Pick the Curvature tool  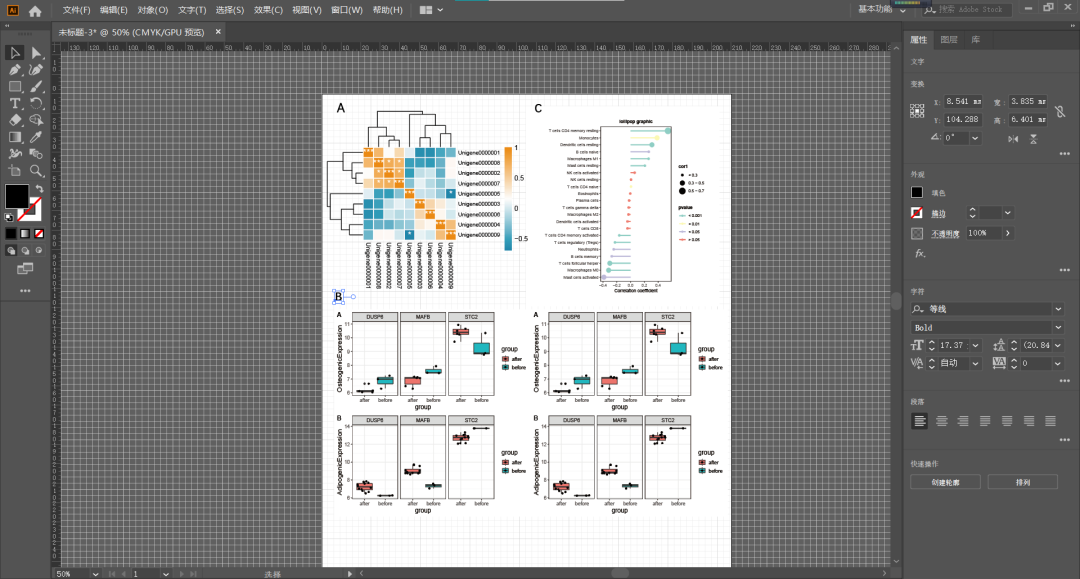36,70
